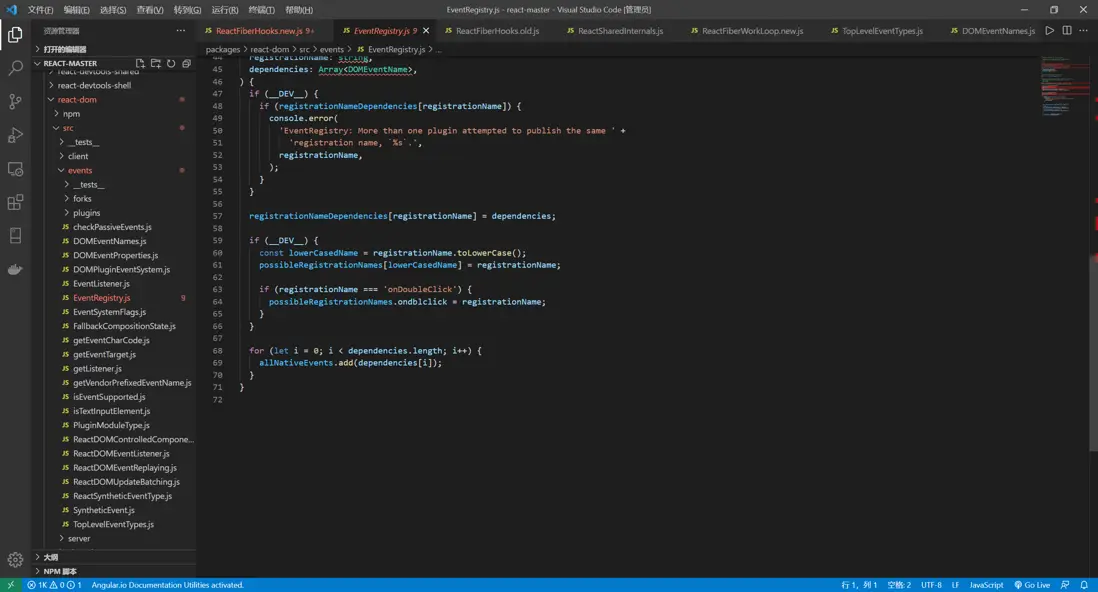The height and width of the screenshot is (592, 1098).
Task: Open the Extensions view
Action: pos(15,203)
